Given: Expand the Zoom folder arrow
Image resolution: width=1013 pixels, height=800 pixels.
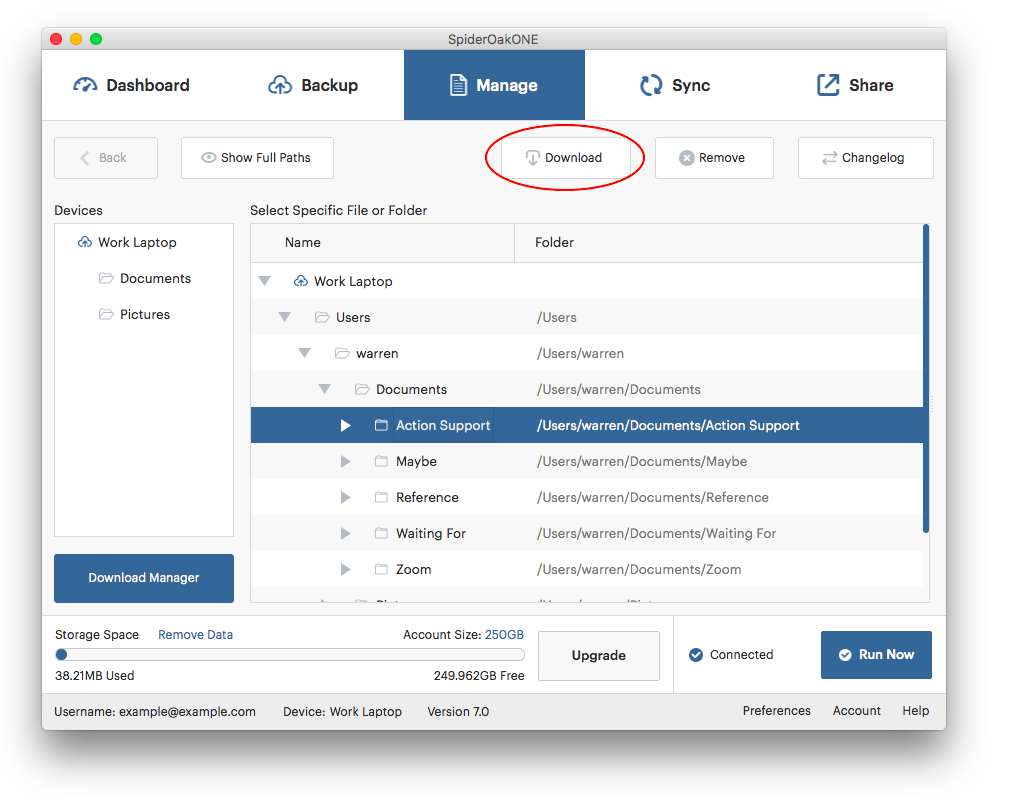Looking at the screenshot, I should pyautogui.click(x=345, y=569).
